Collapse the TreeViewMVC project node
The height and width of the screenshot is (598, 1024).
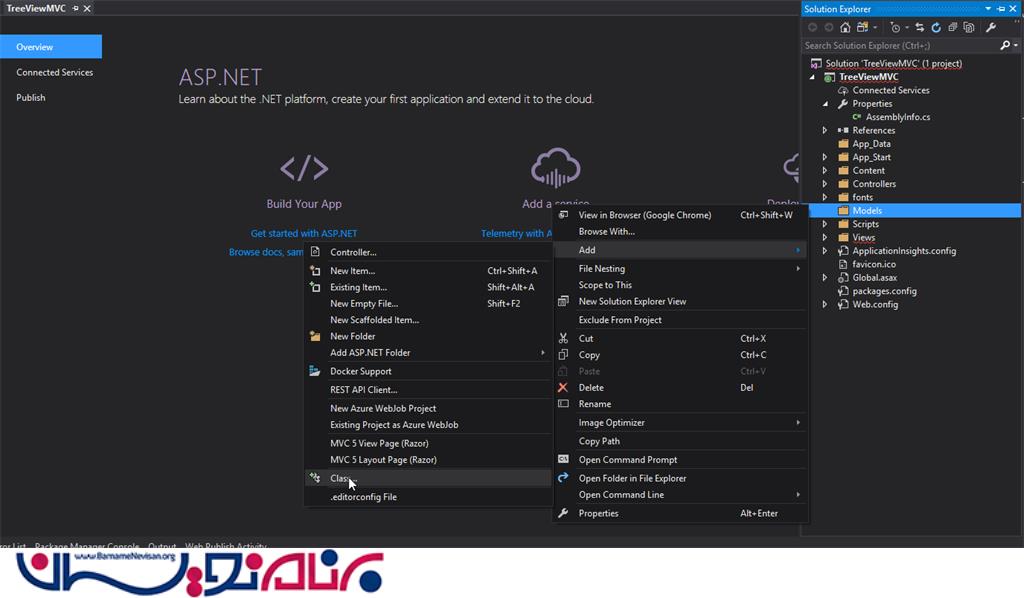(x=812, y=77)
